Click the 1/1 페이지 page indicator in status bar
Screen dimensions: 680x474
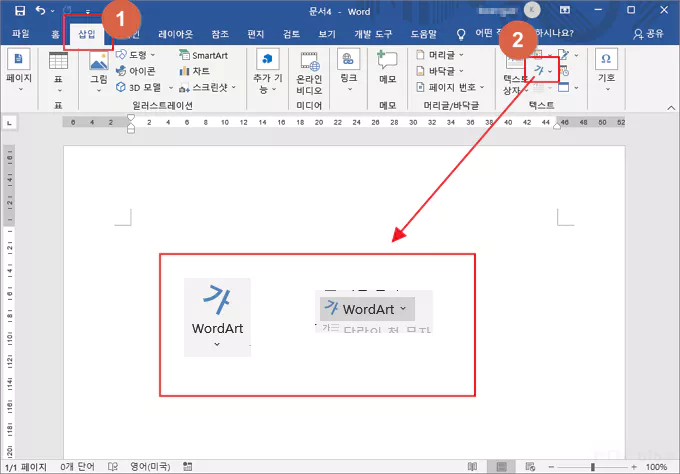point(26,467)
